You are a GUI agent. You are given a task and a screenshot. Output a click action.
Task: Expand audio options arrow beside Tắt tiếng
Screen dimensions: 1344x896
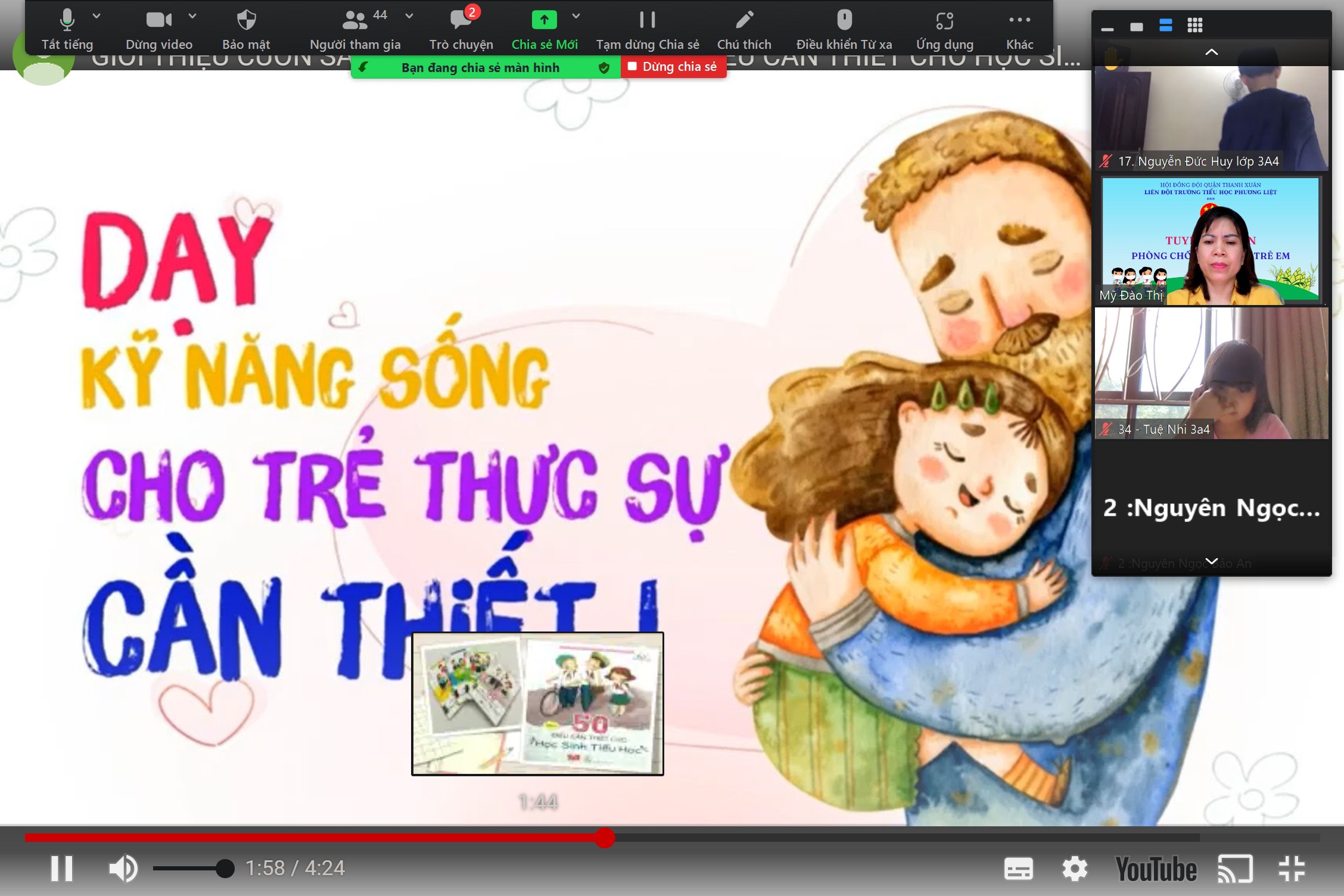pyautogui.click(x=97, y=16)
